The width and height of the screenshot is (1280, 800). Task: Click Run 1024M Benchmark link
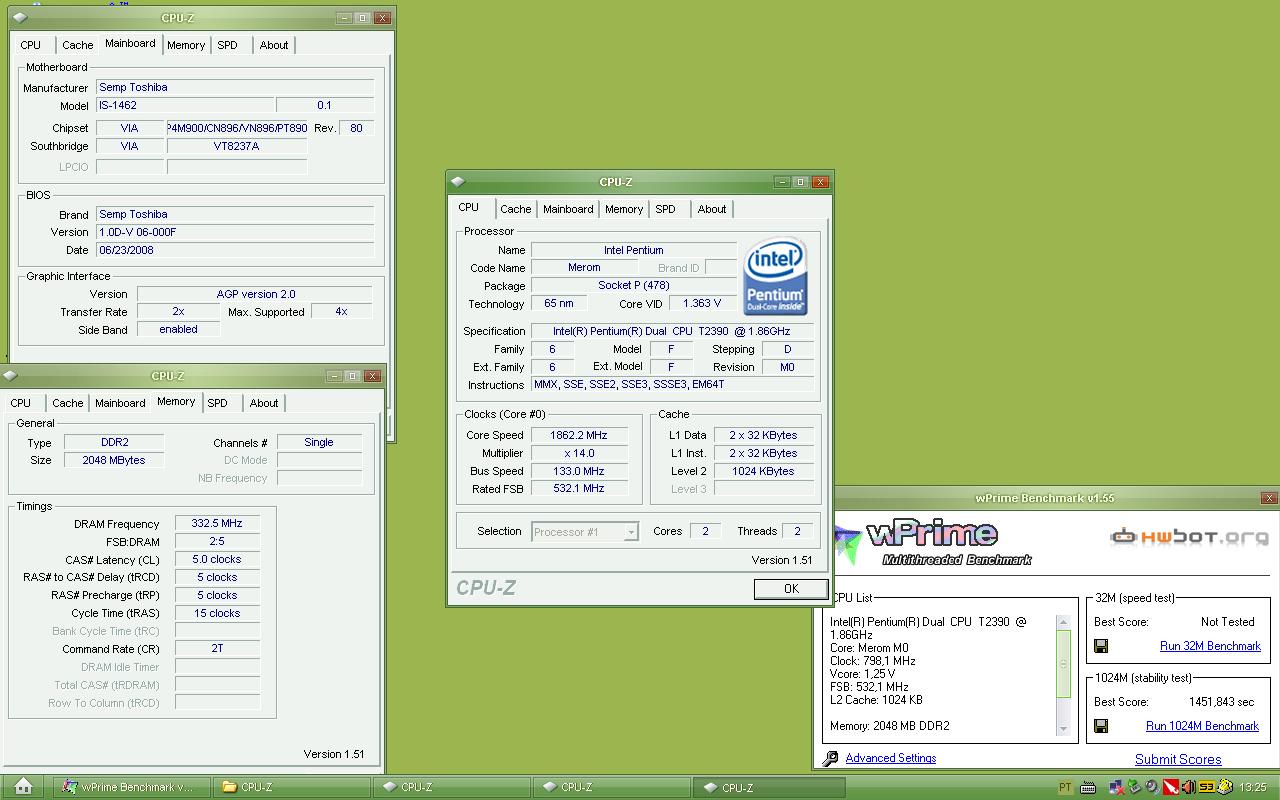(1202, 726)
